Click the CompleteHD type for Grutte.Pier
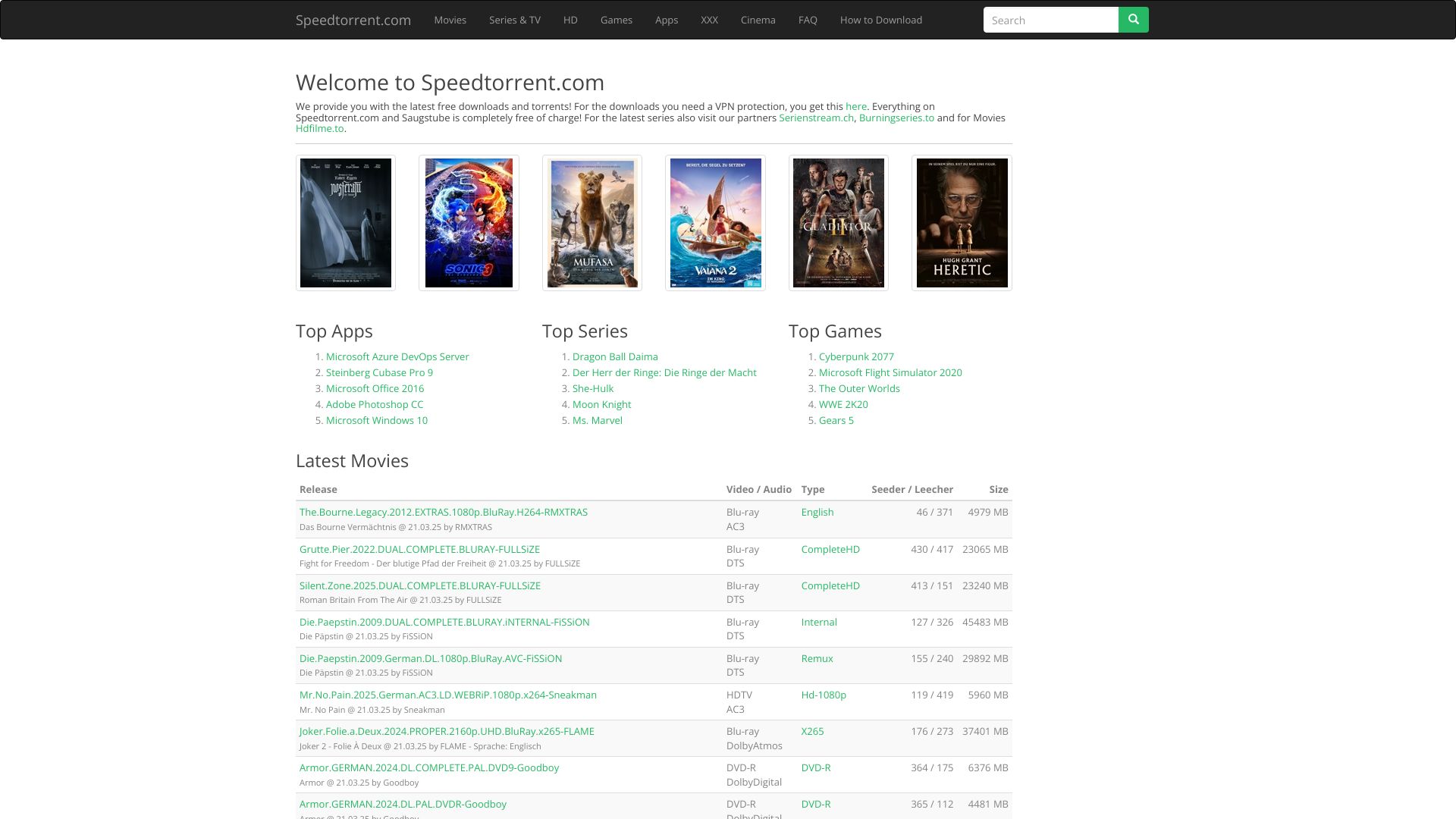 pyautogui.click(x=830, y=549)
